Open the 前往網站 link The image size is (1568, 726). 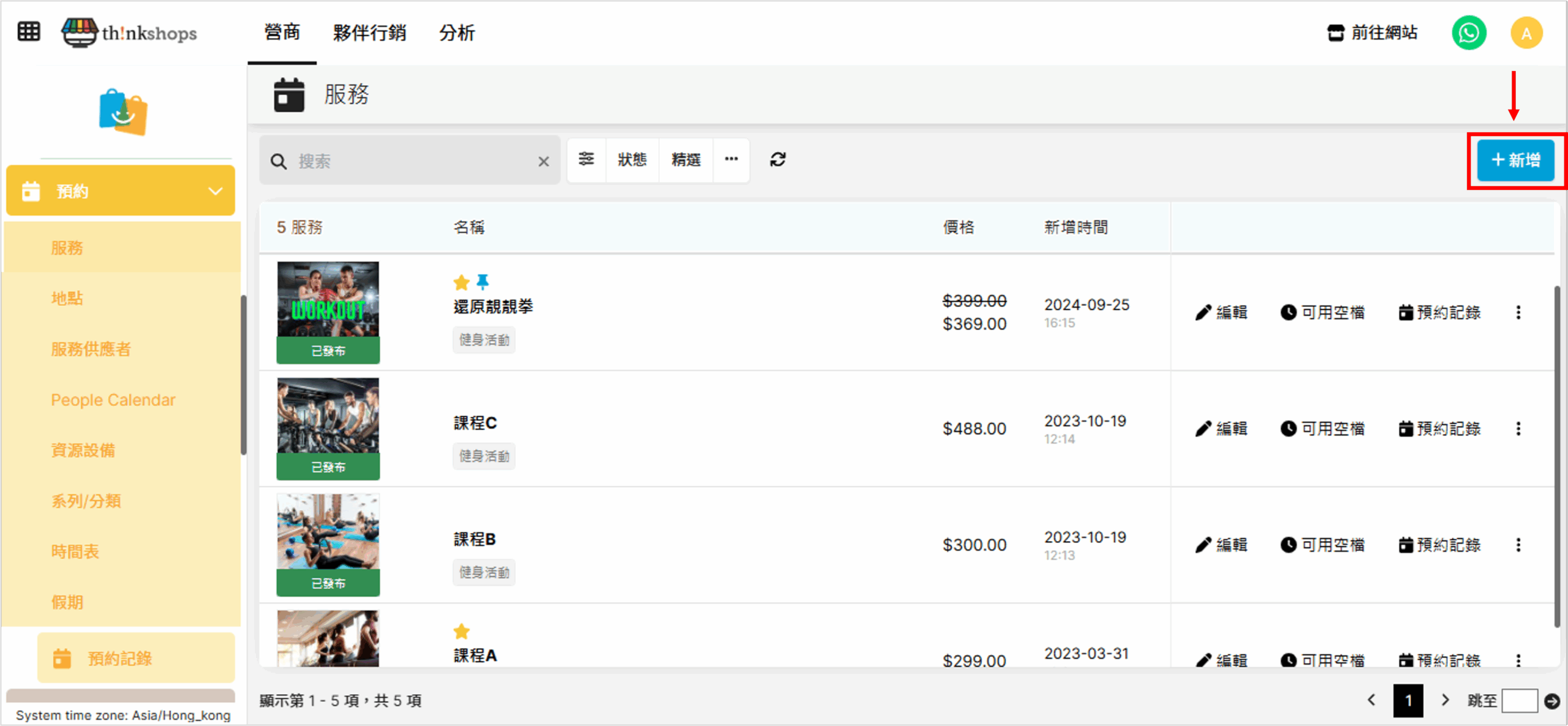(x=1372, y=33)
